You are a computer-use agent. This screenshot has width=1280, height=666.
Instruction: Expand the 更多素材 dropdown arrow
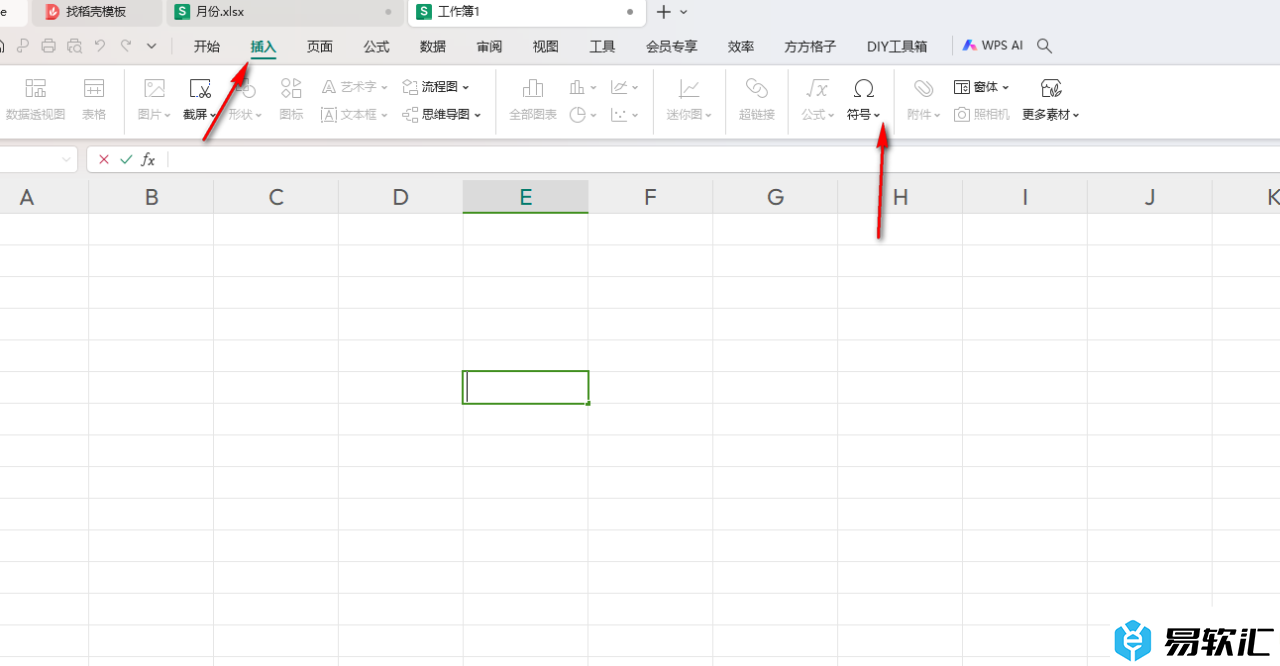1076,116
